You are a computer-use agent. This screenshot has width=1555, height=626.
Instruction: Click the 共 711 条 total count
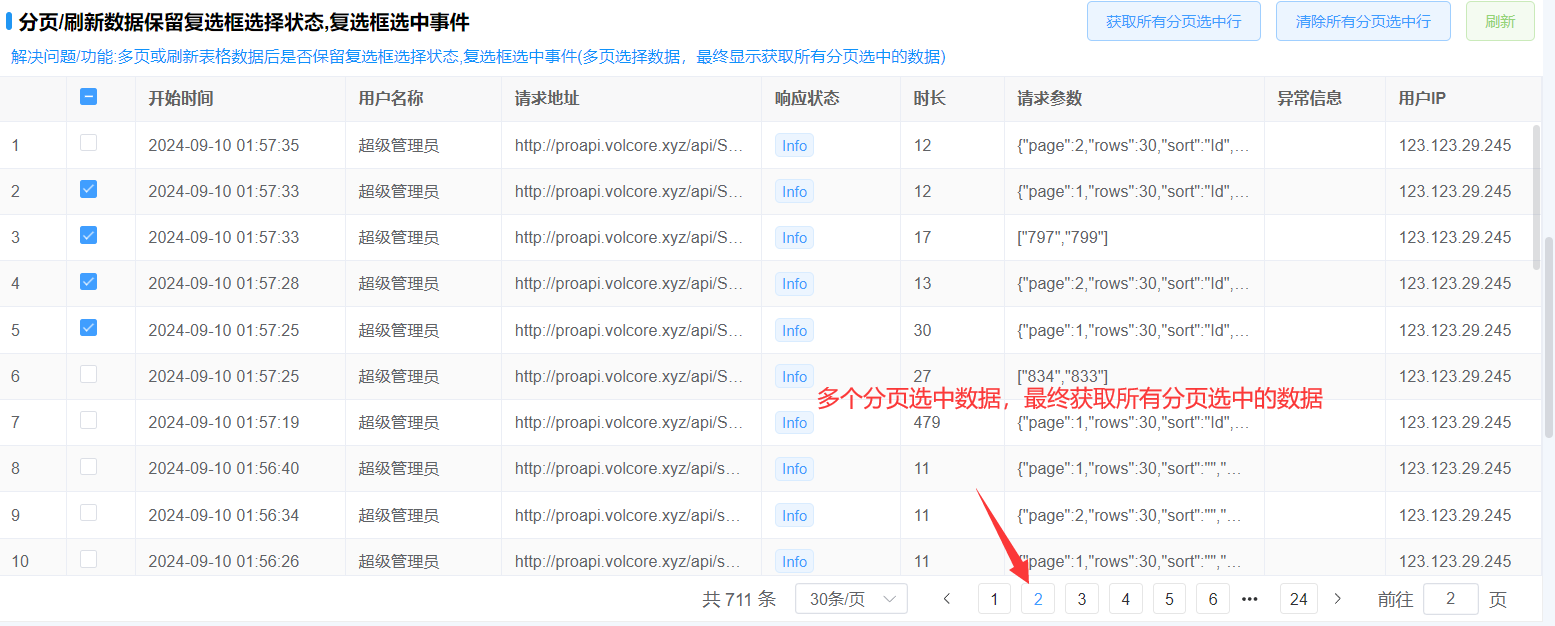(739, 599)
